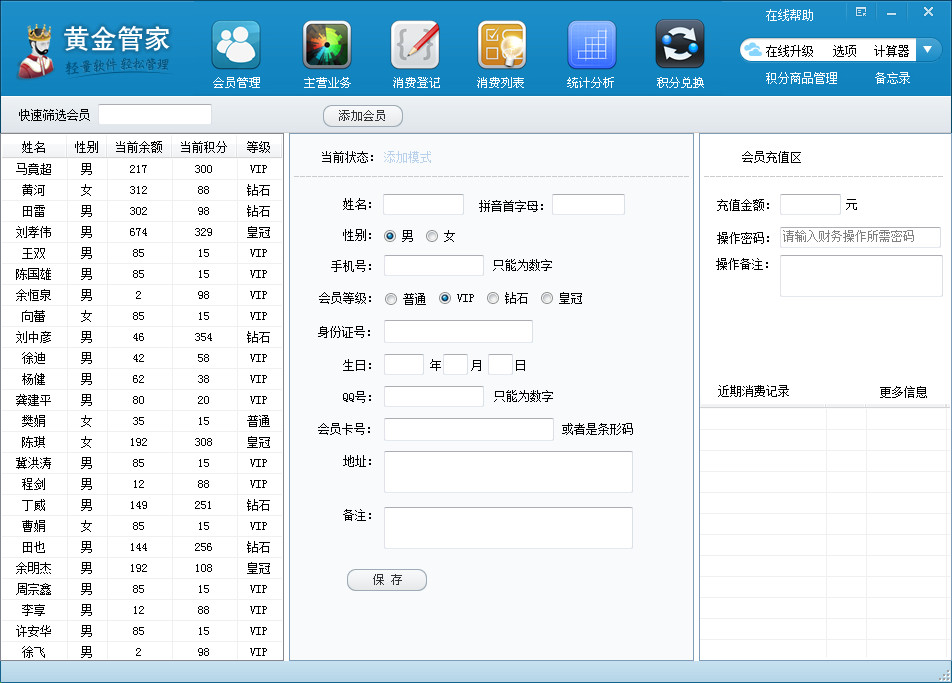Choose 皇冠 member level
The width and height of the screenshot is (952, 683).
pyautogui.click(x=547, y=298)
